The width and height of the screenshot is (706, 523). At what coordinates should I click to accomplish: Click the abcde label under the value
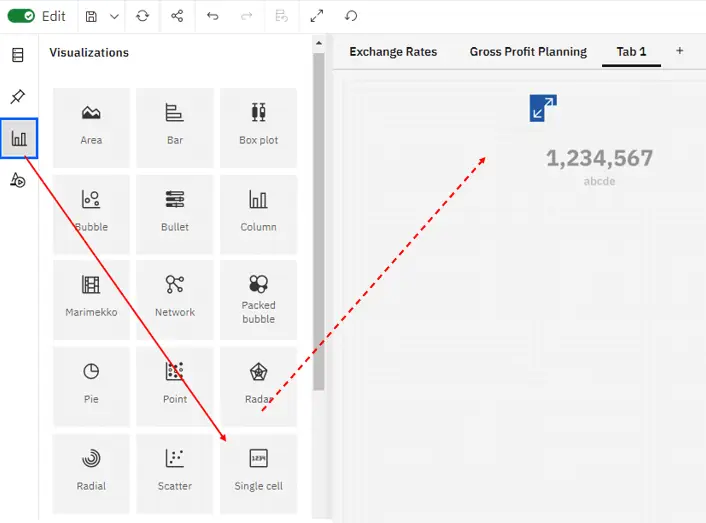[599, 181]
